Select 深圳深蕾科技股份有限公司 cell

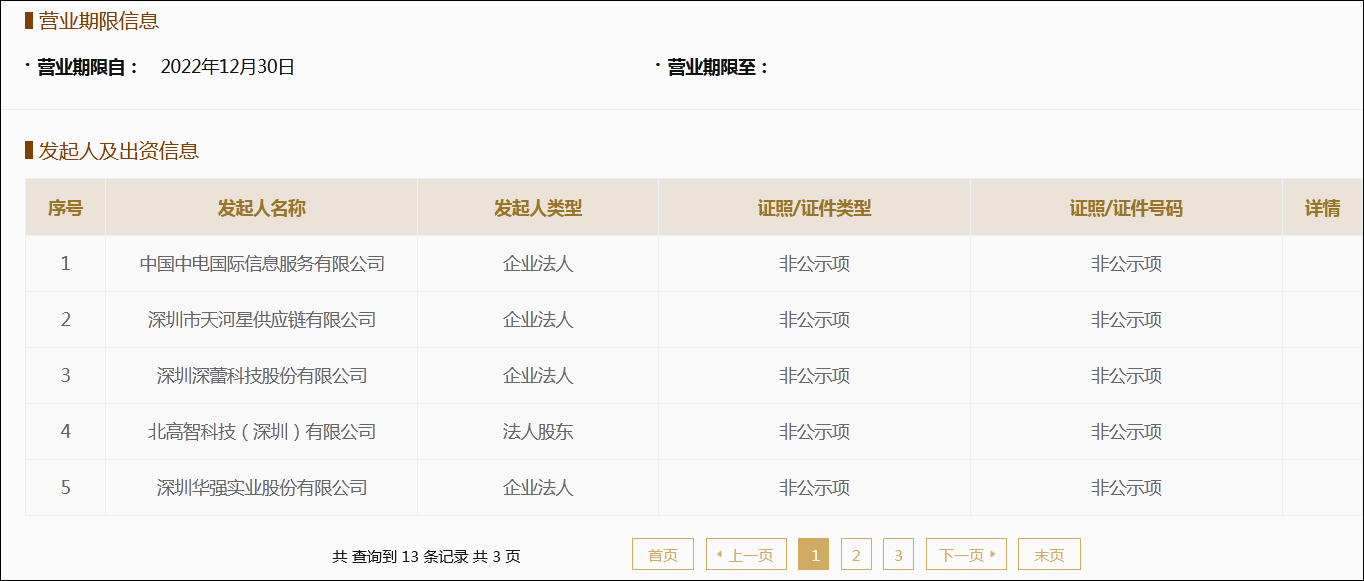pos(262,376)
